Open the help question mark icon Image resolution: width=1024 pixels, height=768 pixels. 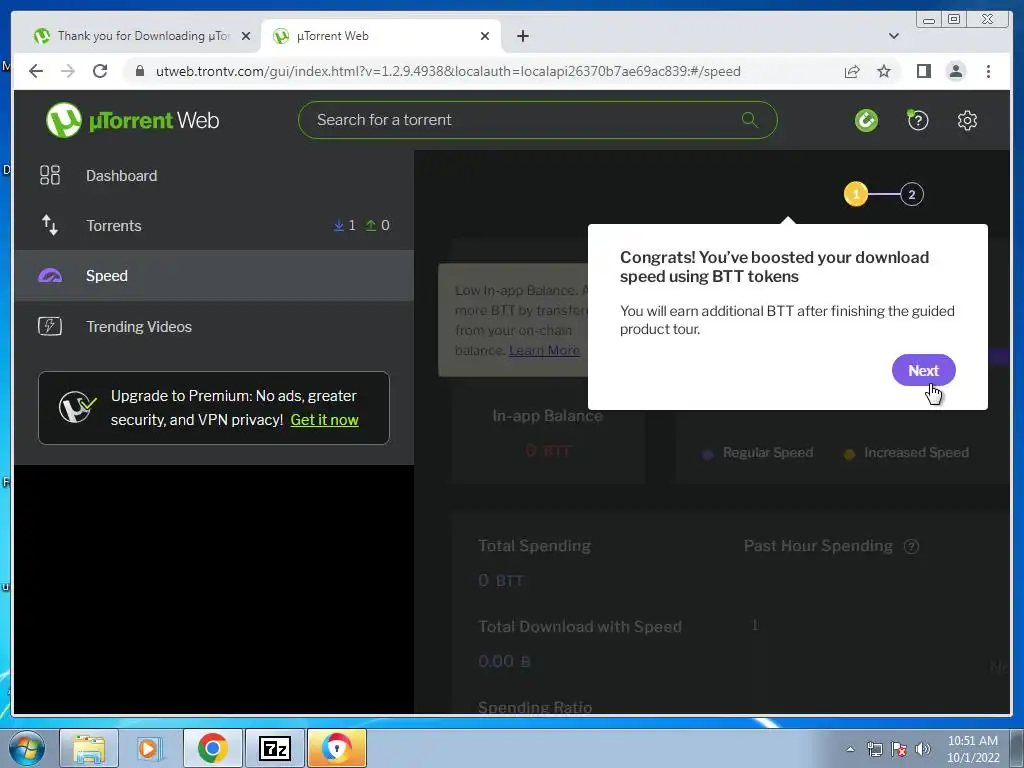[x=918, y=120]
